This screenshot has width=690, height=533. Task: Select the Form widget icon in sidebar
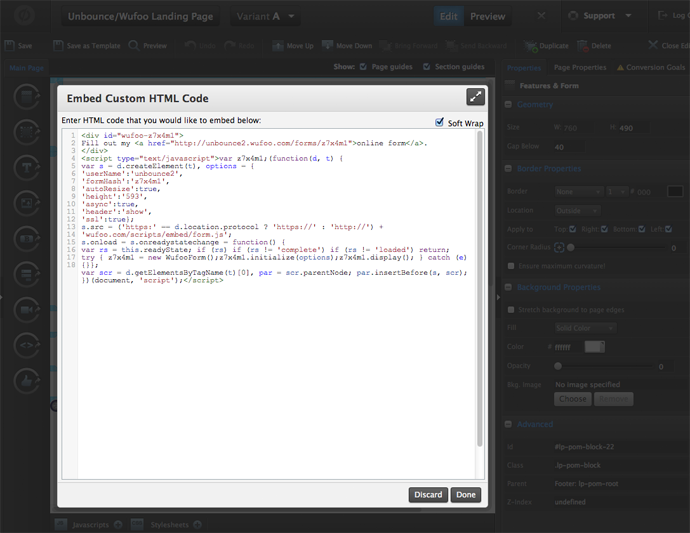click(26, 274)
